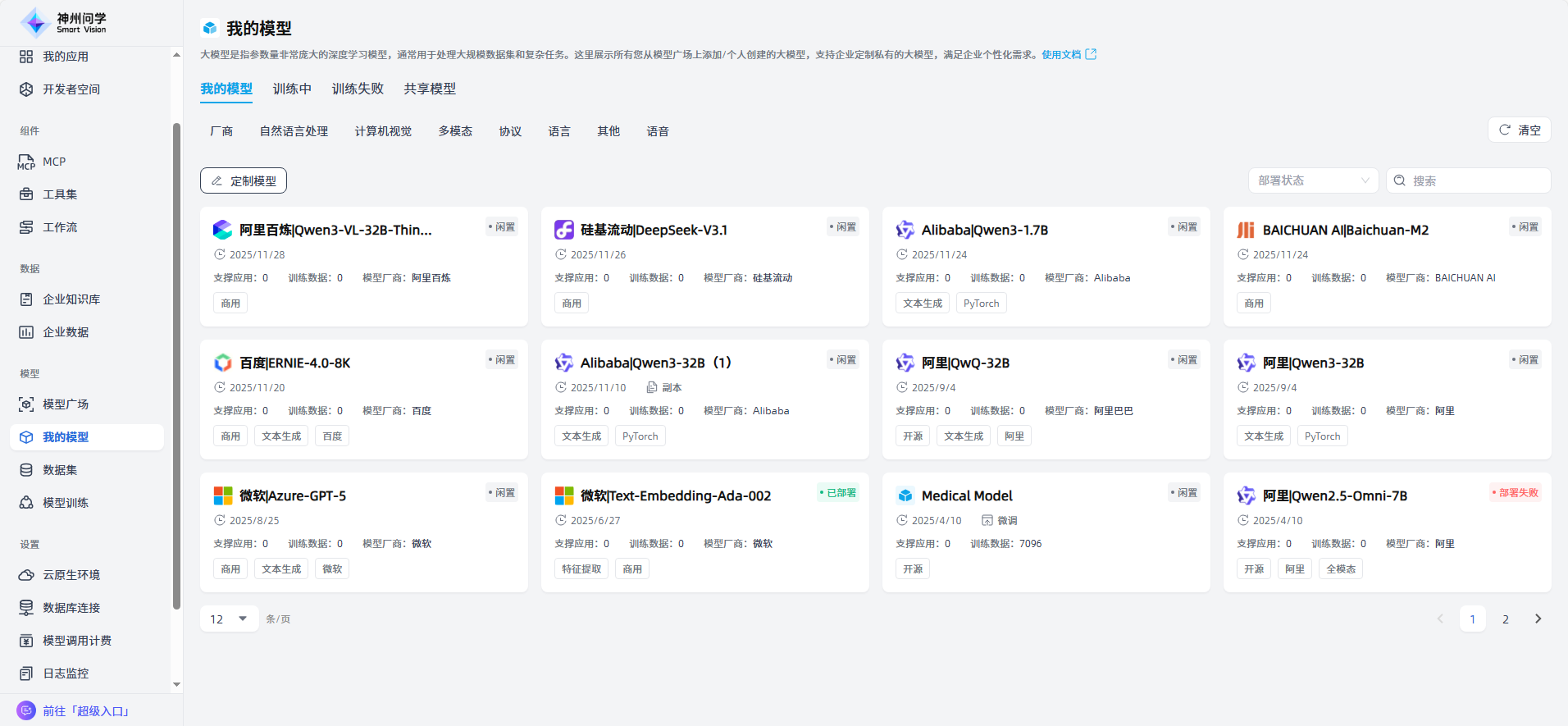
Task: Open the 工具集 toolbox icon
Action: (x=26, y=194)
